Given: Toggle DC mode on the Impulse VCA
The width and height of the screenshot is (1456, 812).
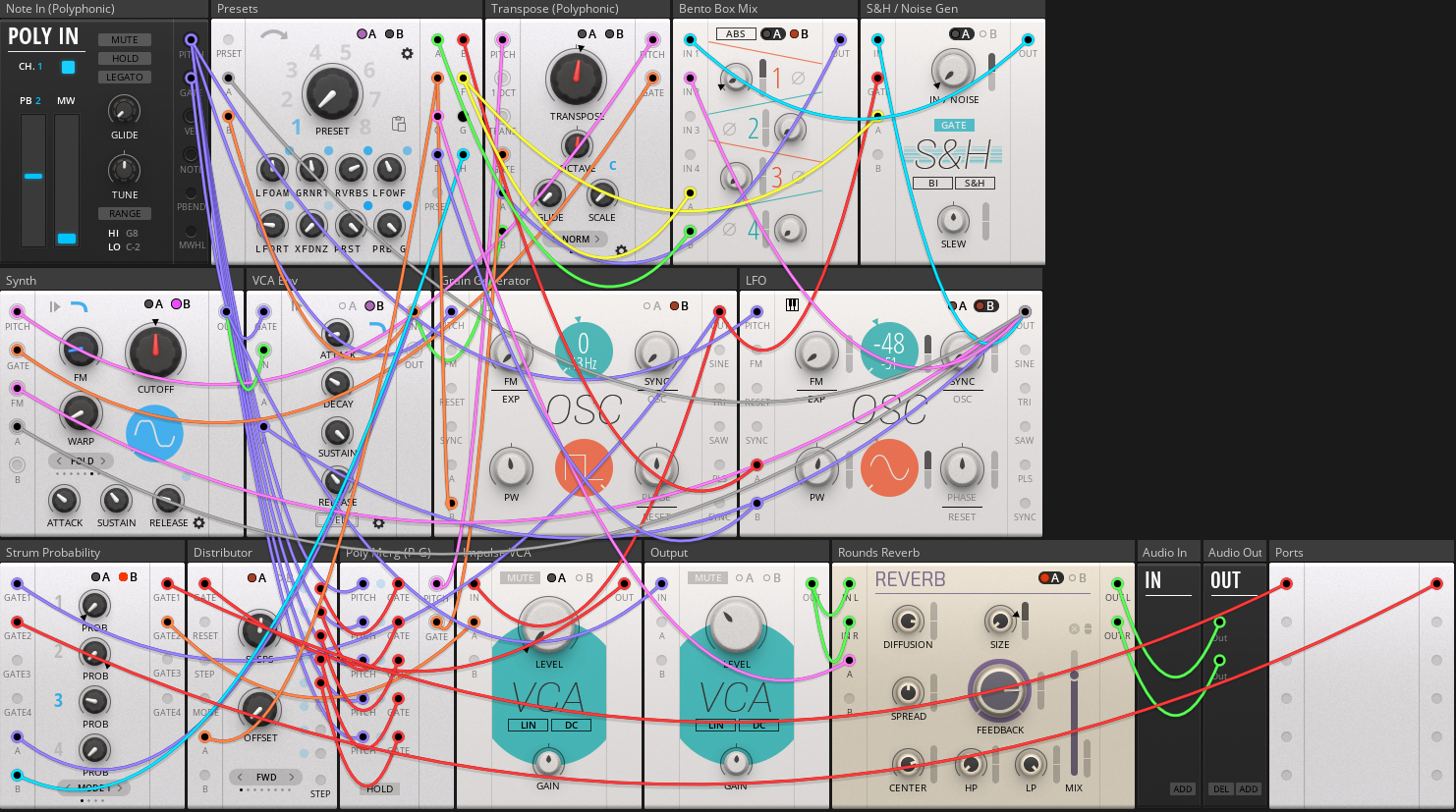Looking at the screenshot, I should click(571, 726).
